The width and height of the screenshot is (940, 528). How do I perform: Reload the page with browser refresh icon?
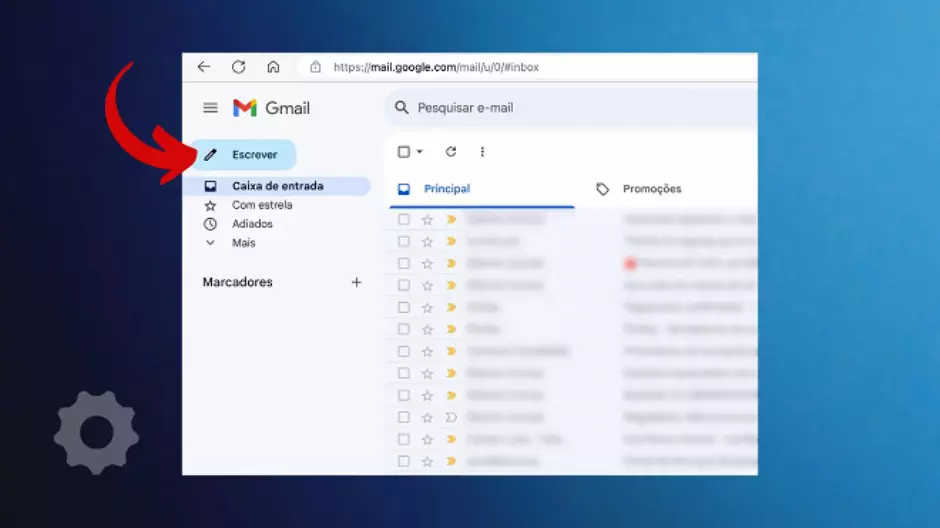click(x=238, y=67)
